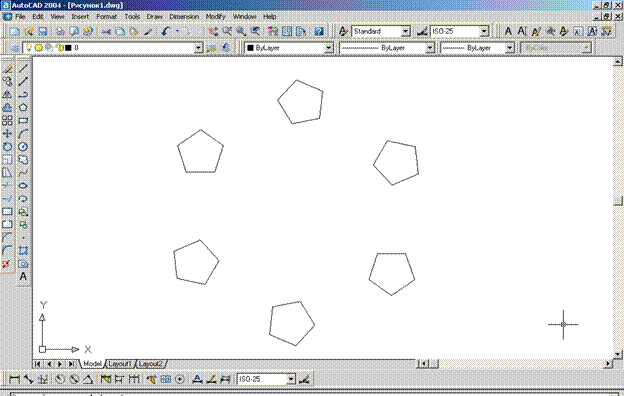Select the Fillet tool

point(7,251)
